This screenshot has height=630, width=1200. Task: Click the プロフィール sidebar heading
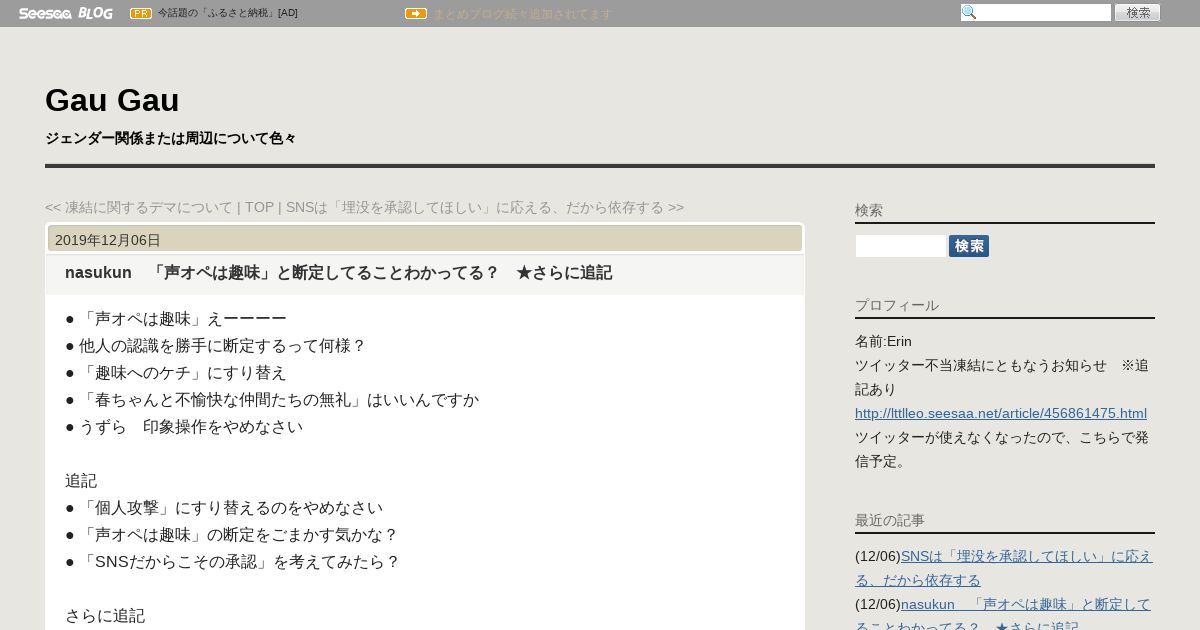click(x=897, y=305)
